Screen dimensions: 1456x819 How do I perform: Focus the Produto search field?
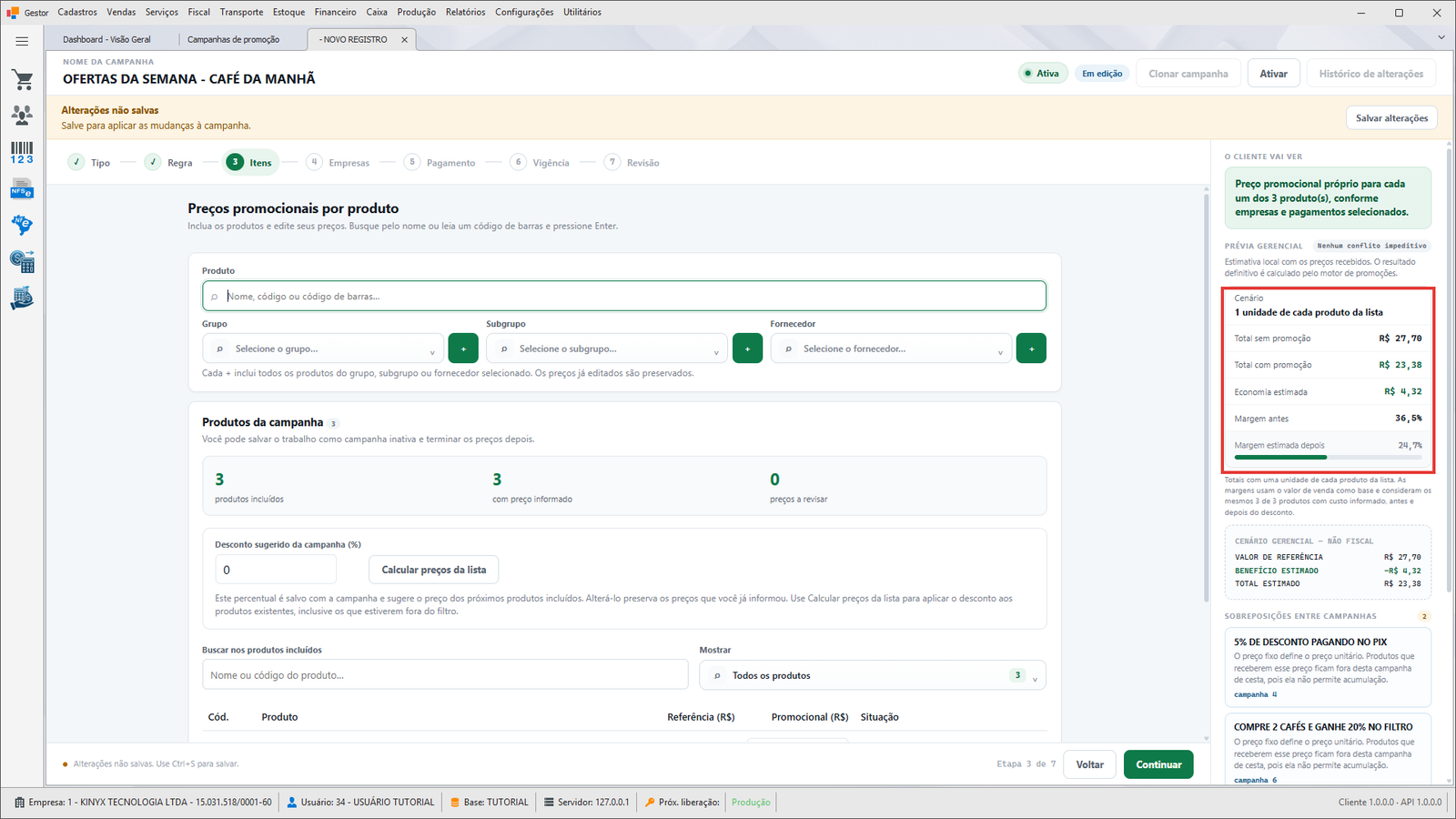623,296
